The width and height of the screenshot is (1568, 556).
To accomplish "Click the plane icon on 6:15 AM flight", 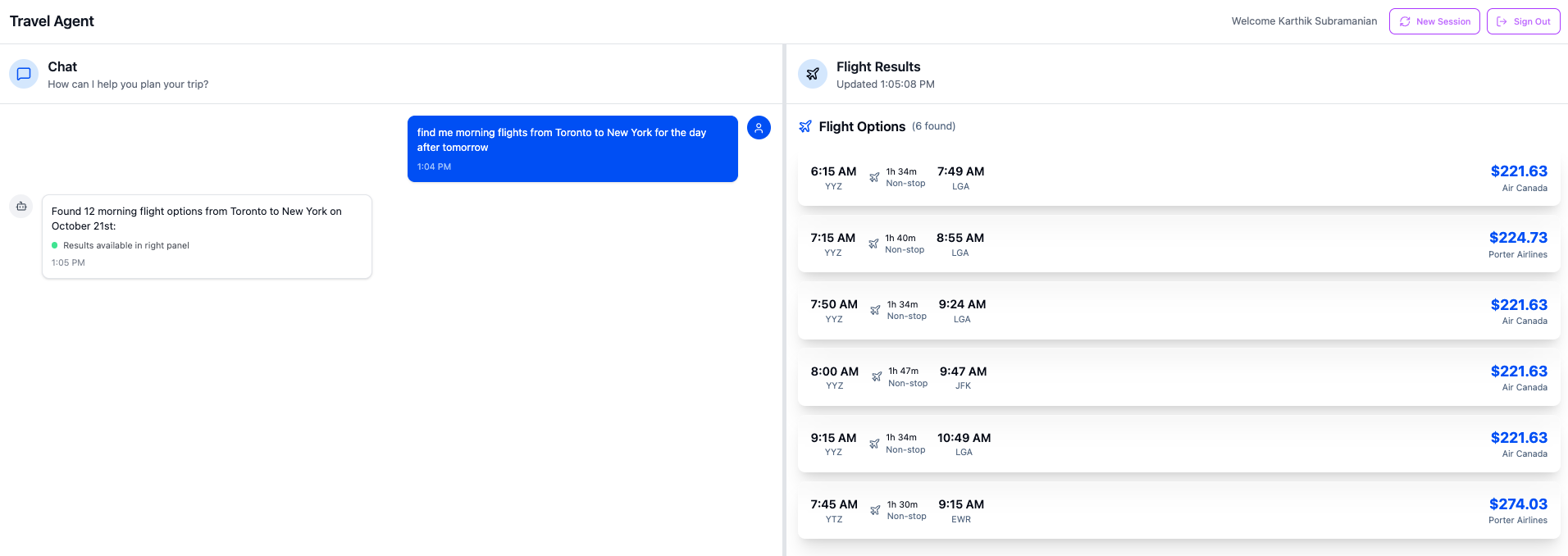I will (874, 177).
